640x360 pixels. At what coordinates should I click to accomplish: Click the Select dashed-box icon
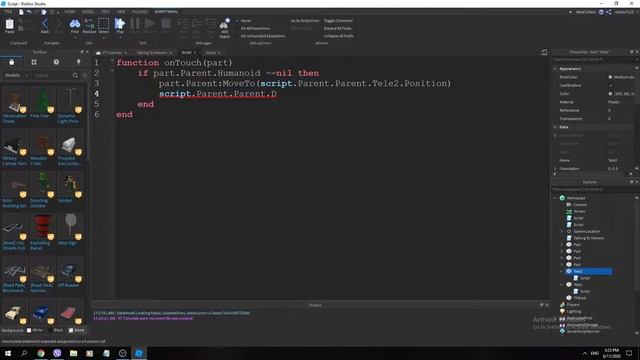tap(104, 24)
